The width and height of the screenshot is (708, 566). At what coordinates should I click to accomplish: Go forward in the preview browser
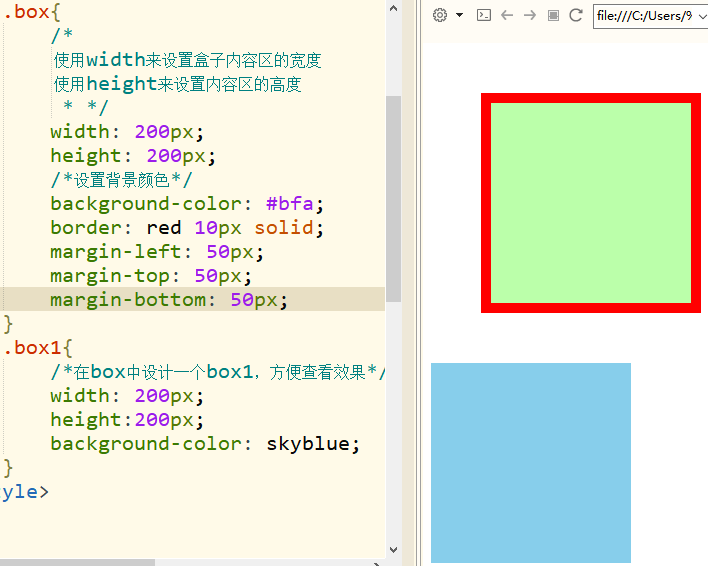point(530,15)
